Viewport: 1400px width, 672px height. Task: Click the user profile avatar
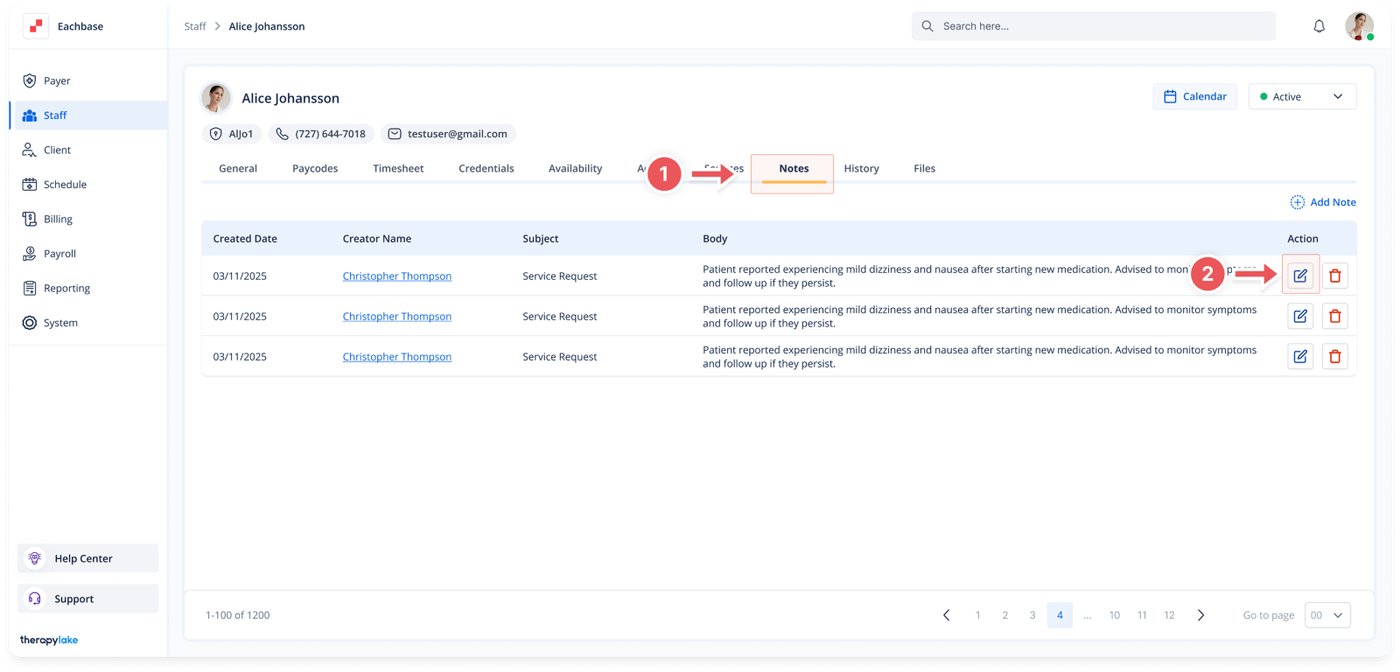(x=1359, y=26)
